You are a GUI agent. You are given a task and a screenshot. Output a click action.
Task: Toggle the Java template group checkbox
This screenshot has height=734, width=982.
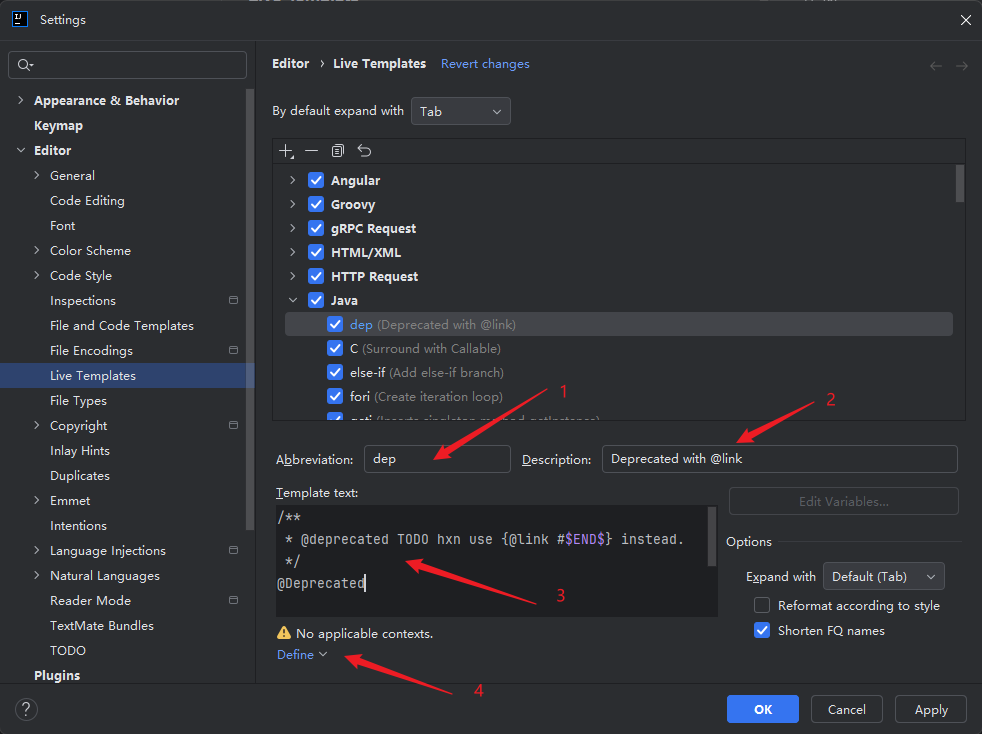[x=316, y=300]
